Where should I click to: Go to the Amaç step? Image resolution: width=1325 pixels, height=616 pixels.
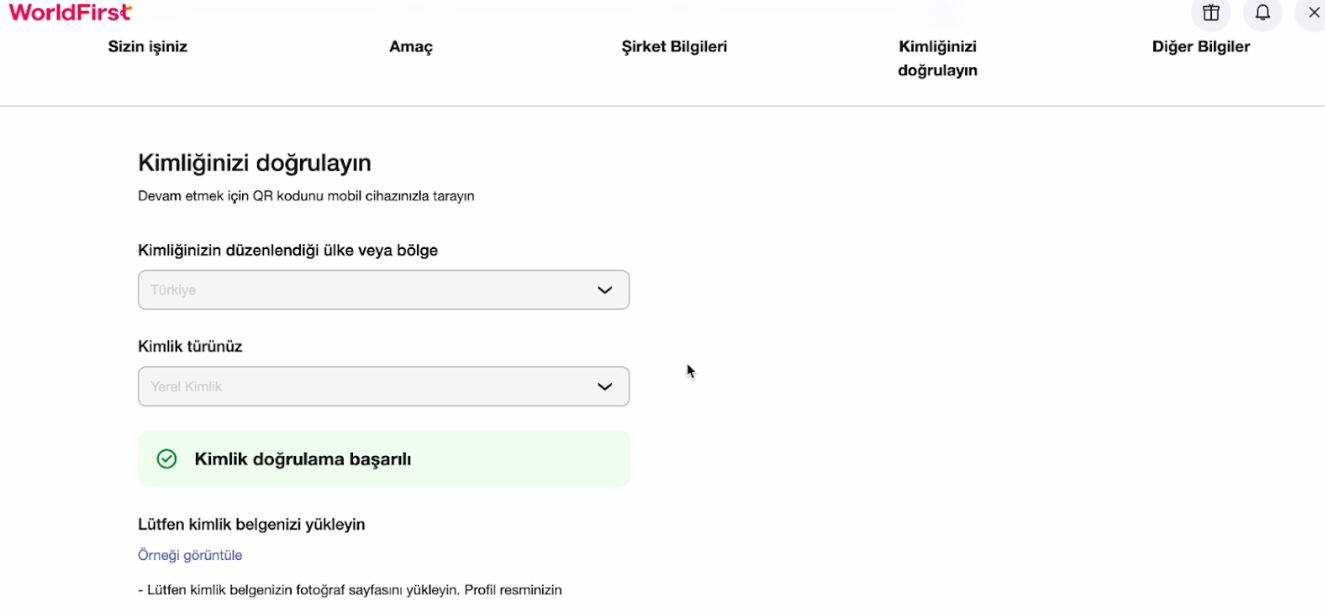pyautogui.click(x=411, y=47)
